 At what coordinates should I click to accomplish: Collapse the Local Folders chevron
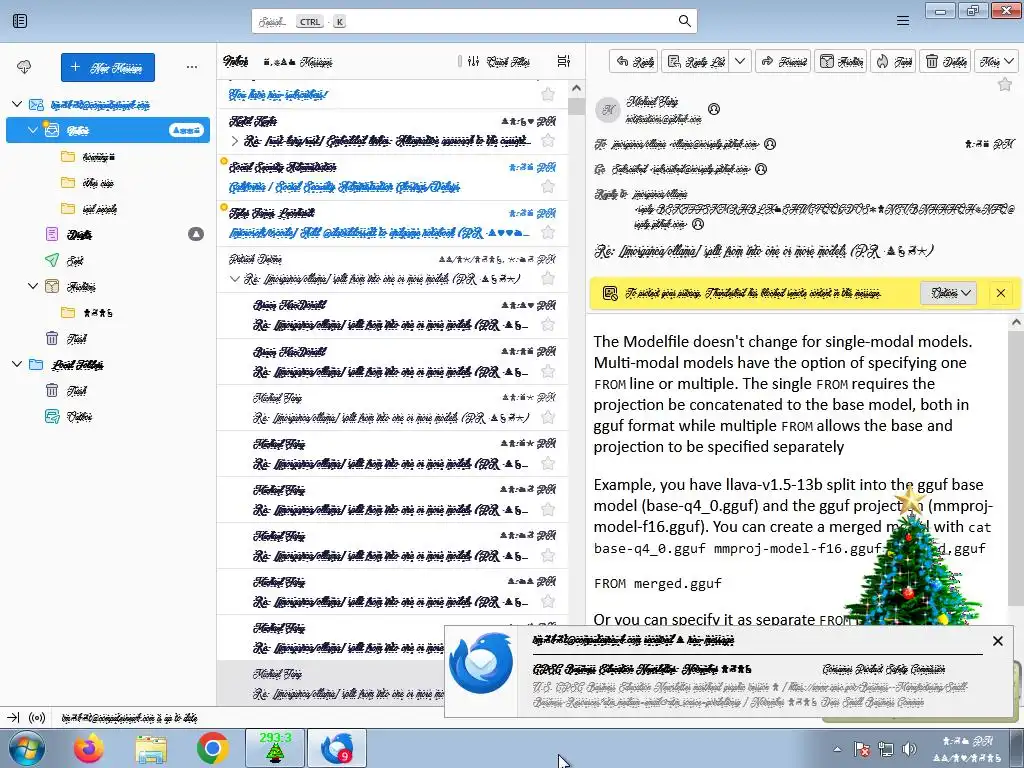click(x=17, y=364)
